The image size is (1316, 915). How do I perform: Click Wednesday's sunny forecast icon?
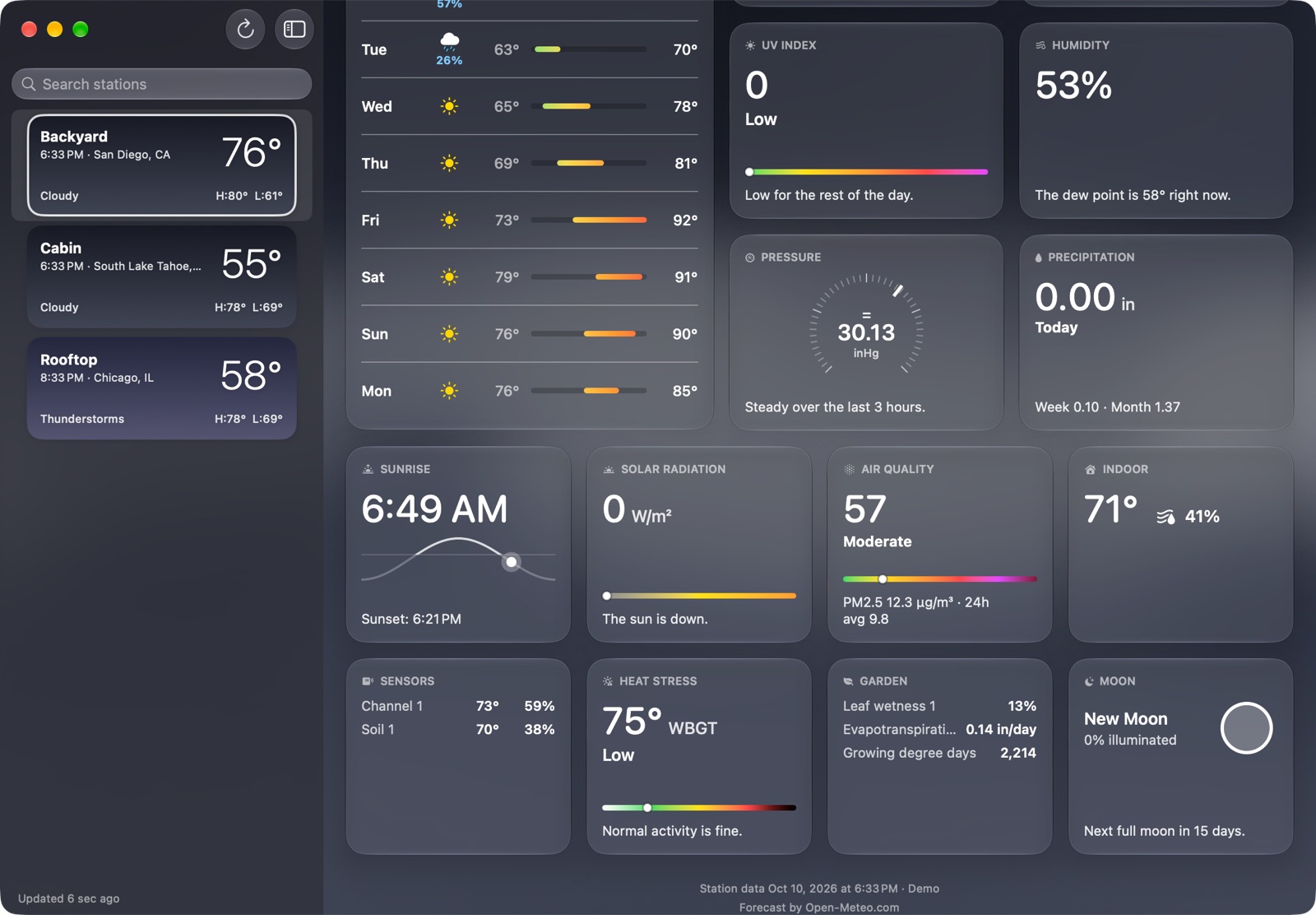[x=449, y=106]
